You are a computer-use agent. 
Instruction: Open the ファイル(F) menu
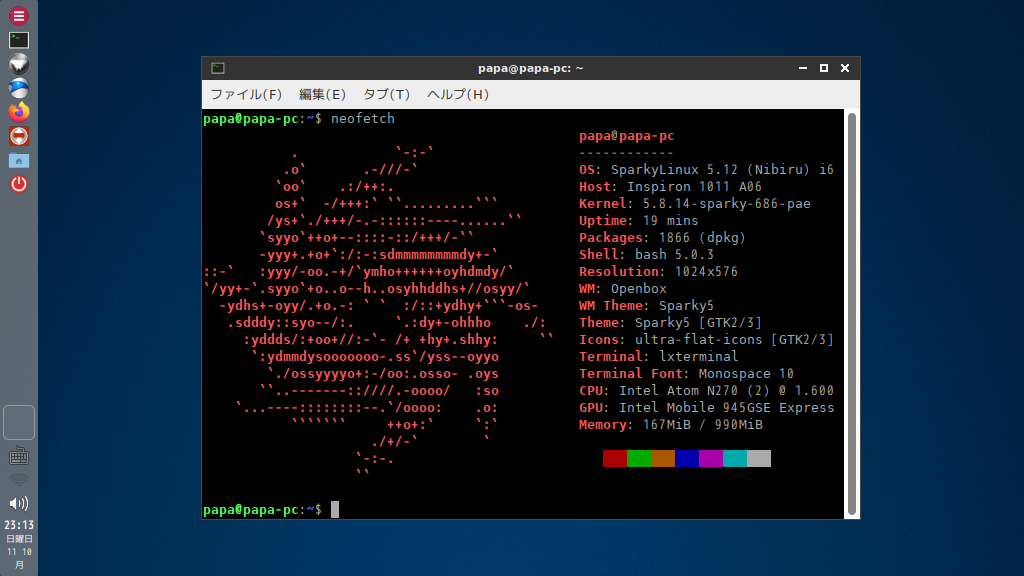click(x=246, y=95)
